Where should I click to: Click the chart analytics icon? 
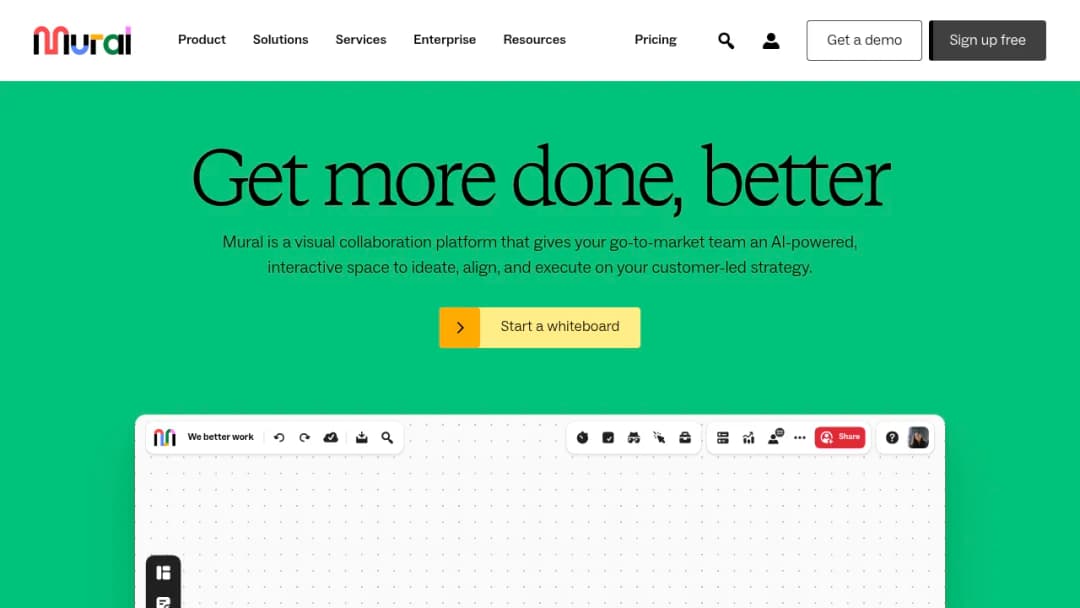(749, 437)
